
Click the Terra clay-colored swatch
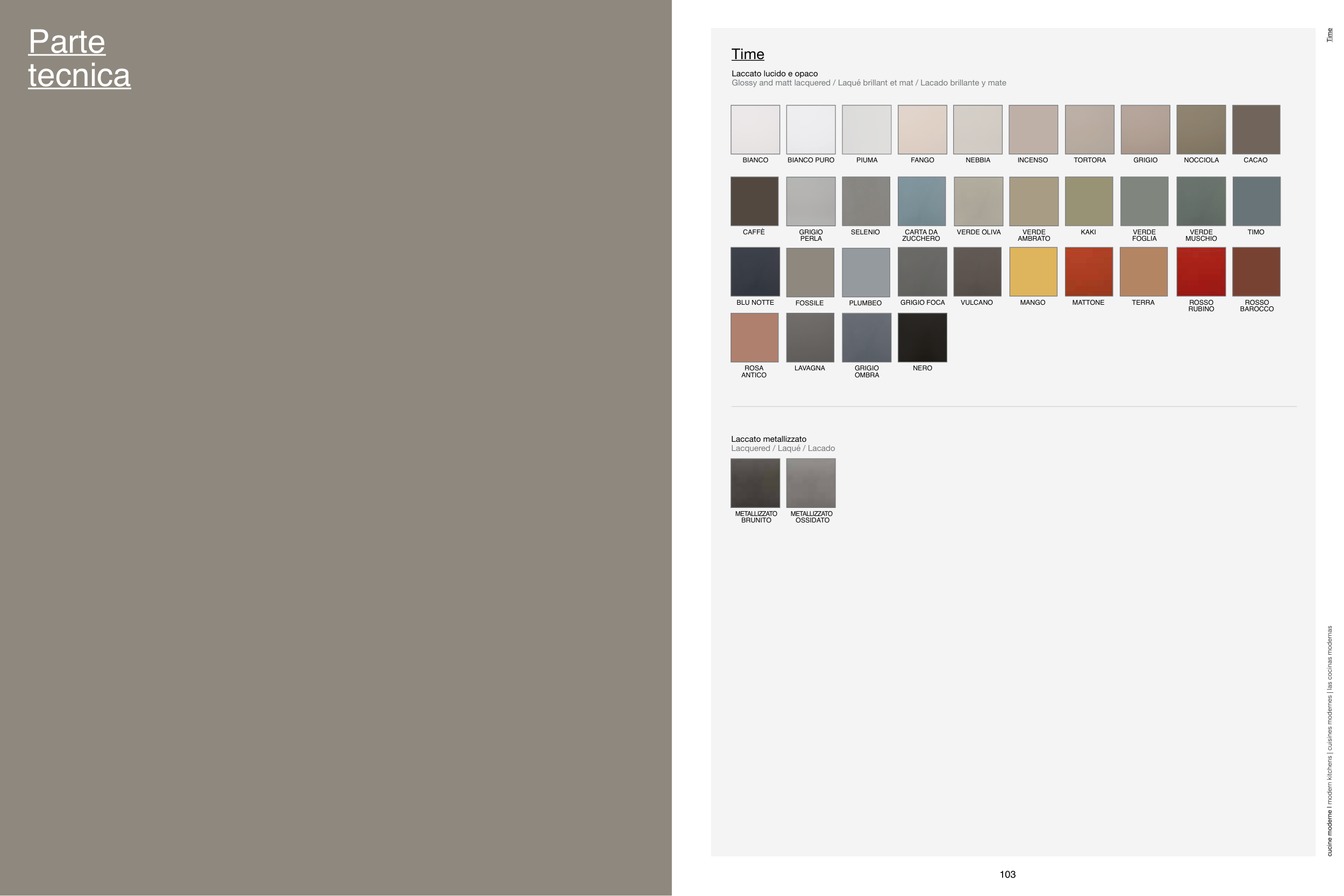coord(1143,271)
